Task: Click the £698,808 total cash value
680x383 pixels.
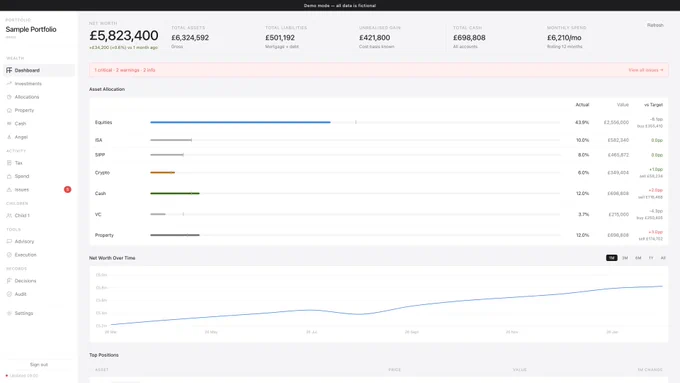Action: click(469, 38)
